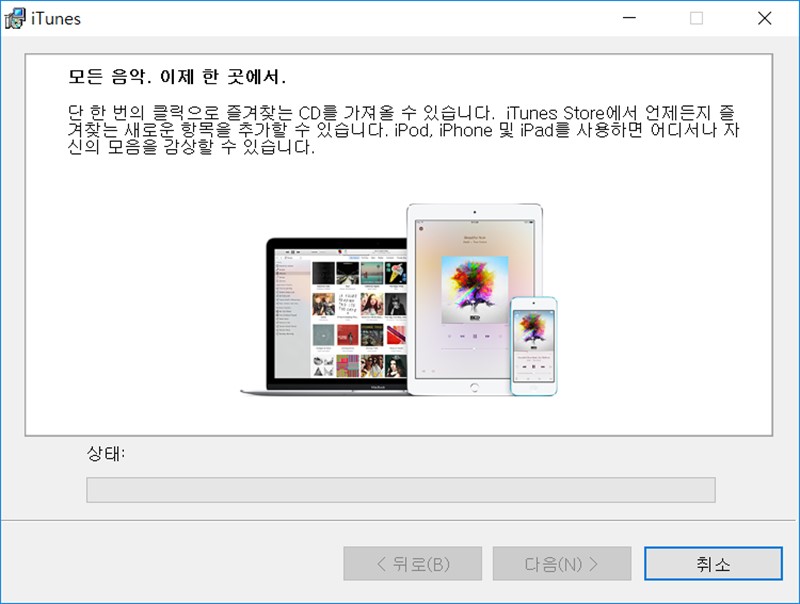This screenshot has width=800, height=604.
Task: Click the 취소 (Cancel) button
Action: (713, 564)
